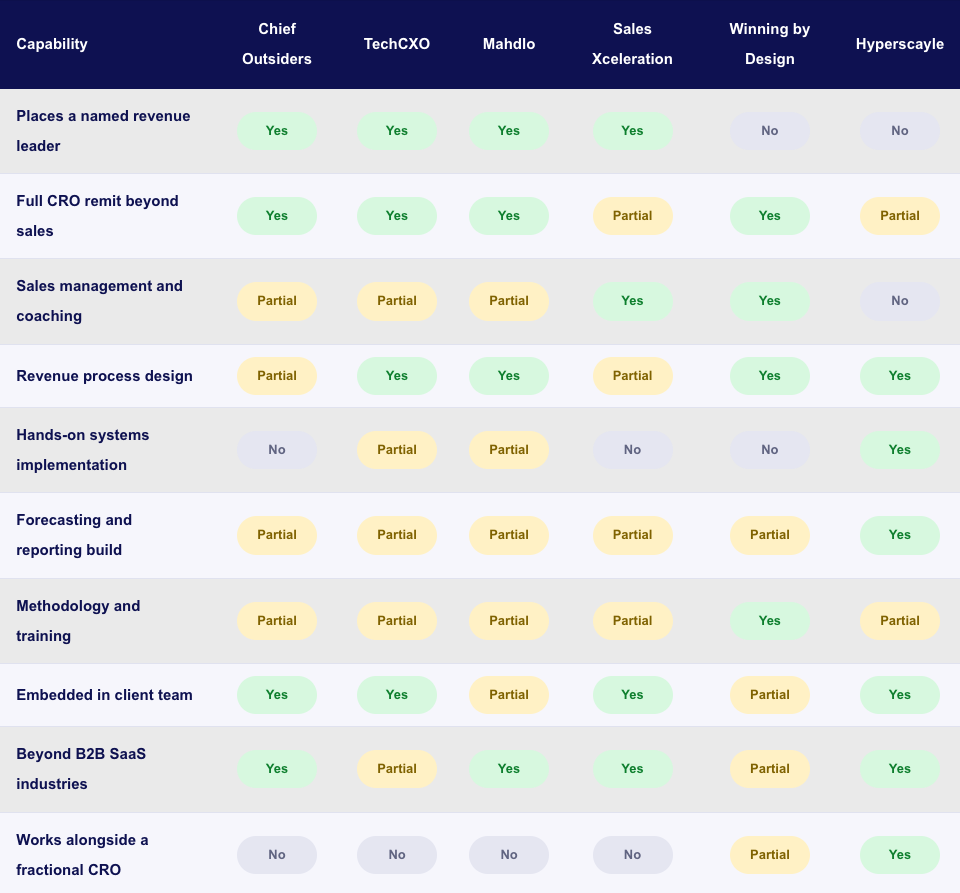960x893 pixels.
Task: Select 'Embedded in client team' row label
Action: point(104,695)
